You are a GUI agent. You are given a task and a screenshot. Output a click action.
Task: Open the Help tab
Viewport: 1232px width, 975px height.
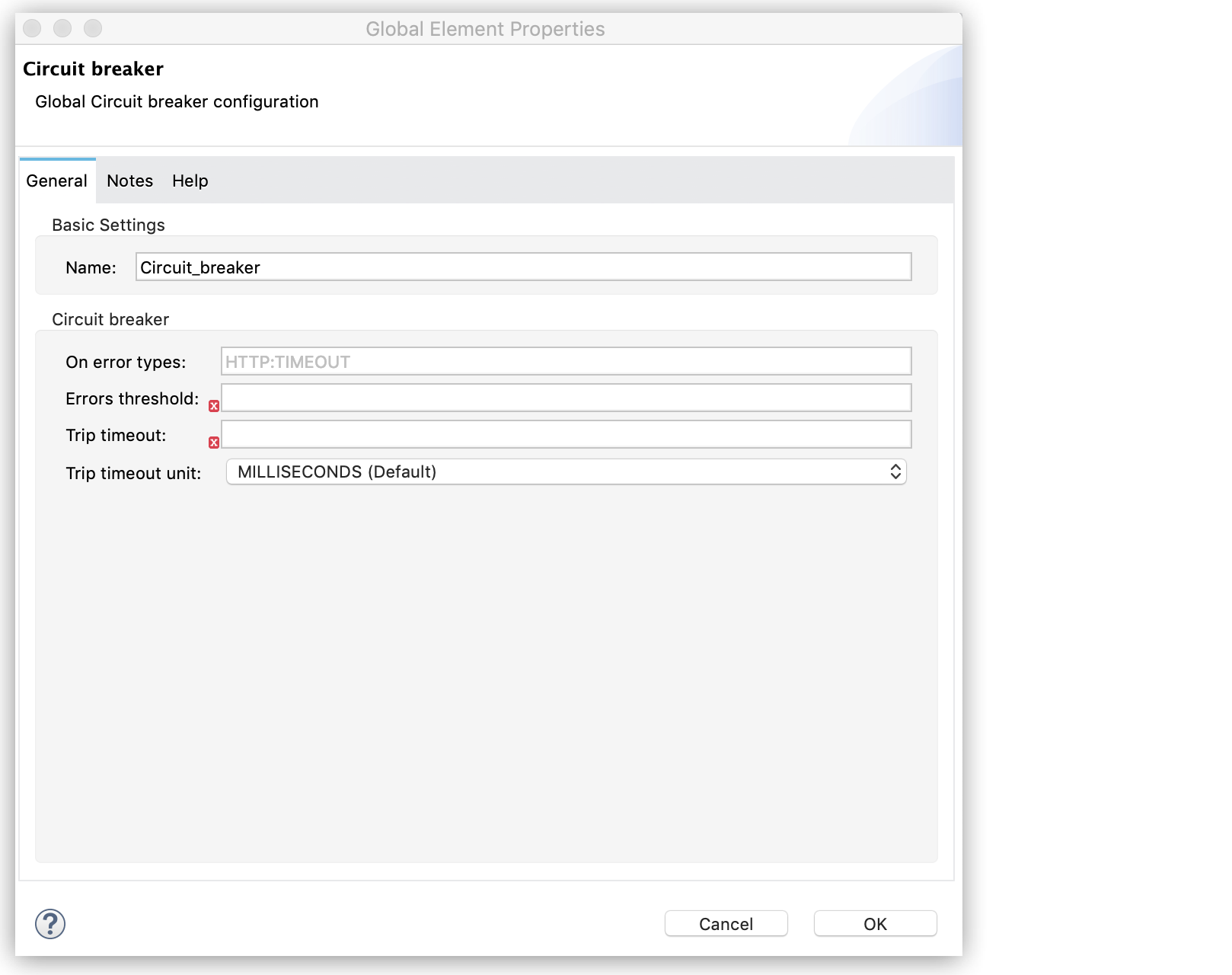point(190,181)
